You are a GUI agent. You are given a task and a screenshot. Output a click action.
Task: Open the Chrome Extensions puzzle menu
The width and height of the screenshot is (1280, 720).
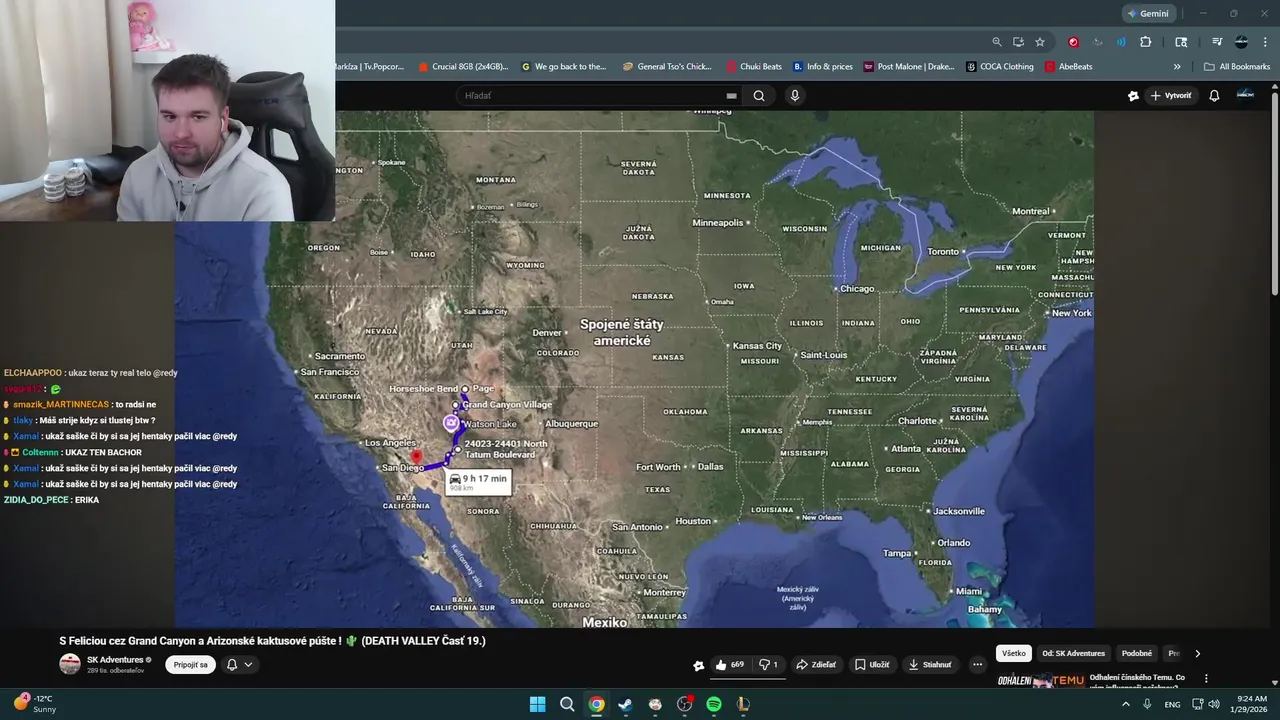[1146, 42]
